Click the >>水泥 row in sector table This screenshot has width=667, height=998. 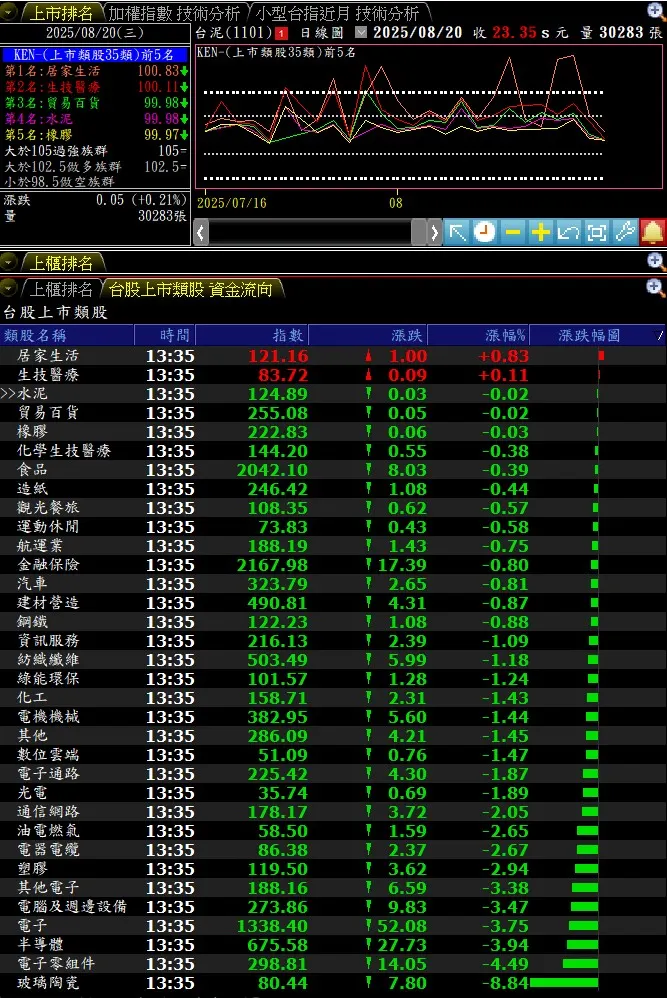[333, 394]
